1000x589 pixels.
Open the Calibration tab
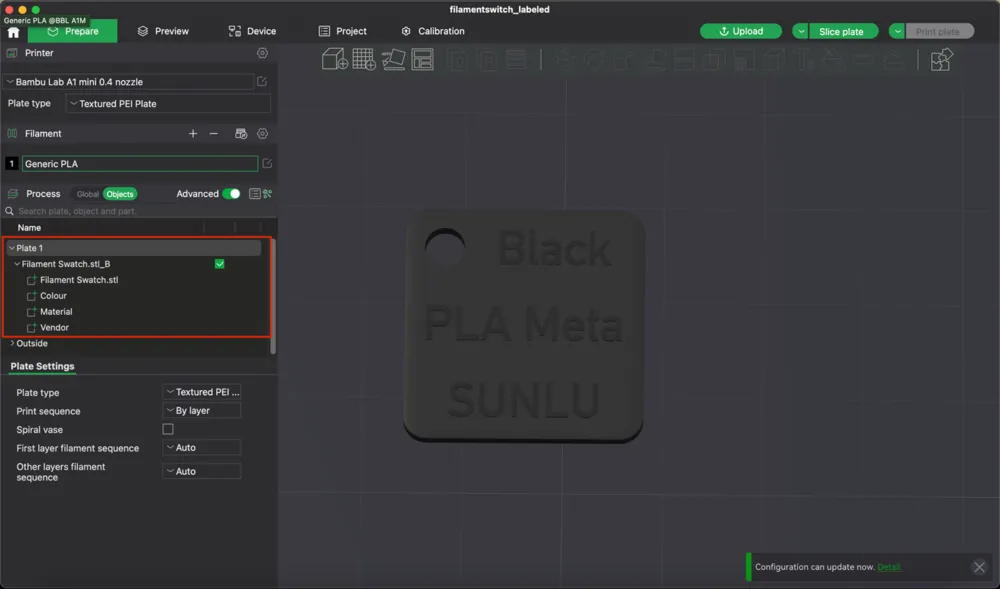[433, 31]
